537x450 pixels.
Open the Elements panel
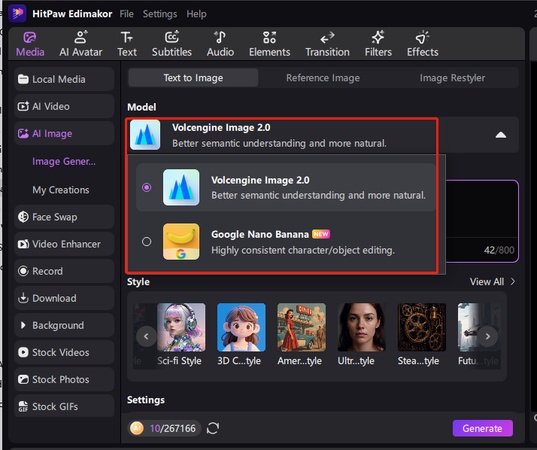(x=270, y=44)
